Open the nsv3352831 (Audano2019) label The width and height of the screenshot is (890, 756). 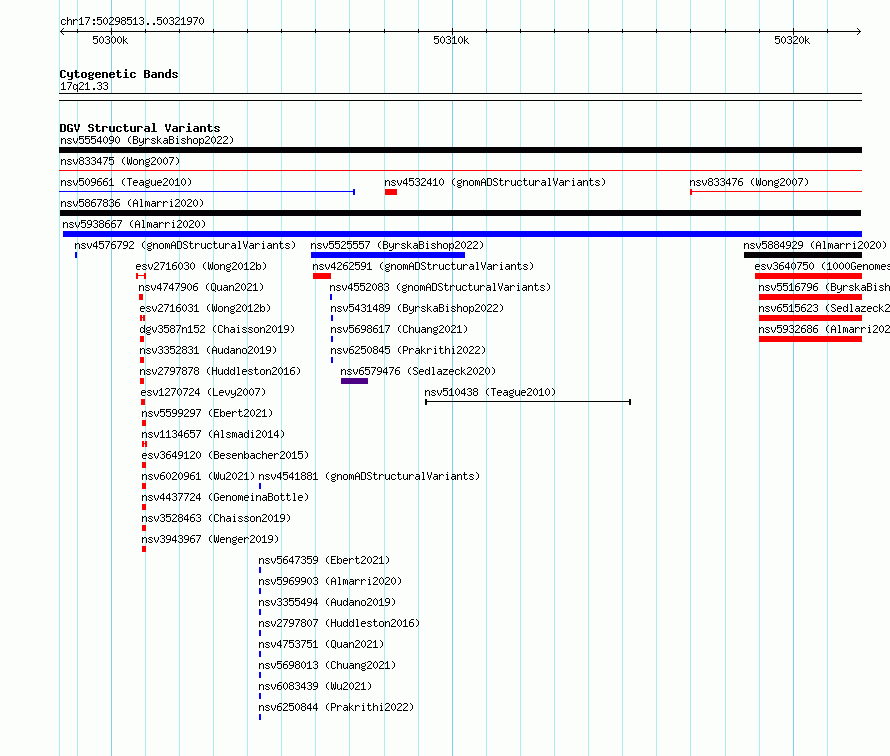pyautogui.click(x=208, y=350)
